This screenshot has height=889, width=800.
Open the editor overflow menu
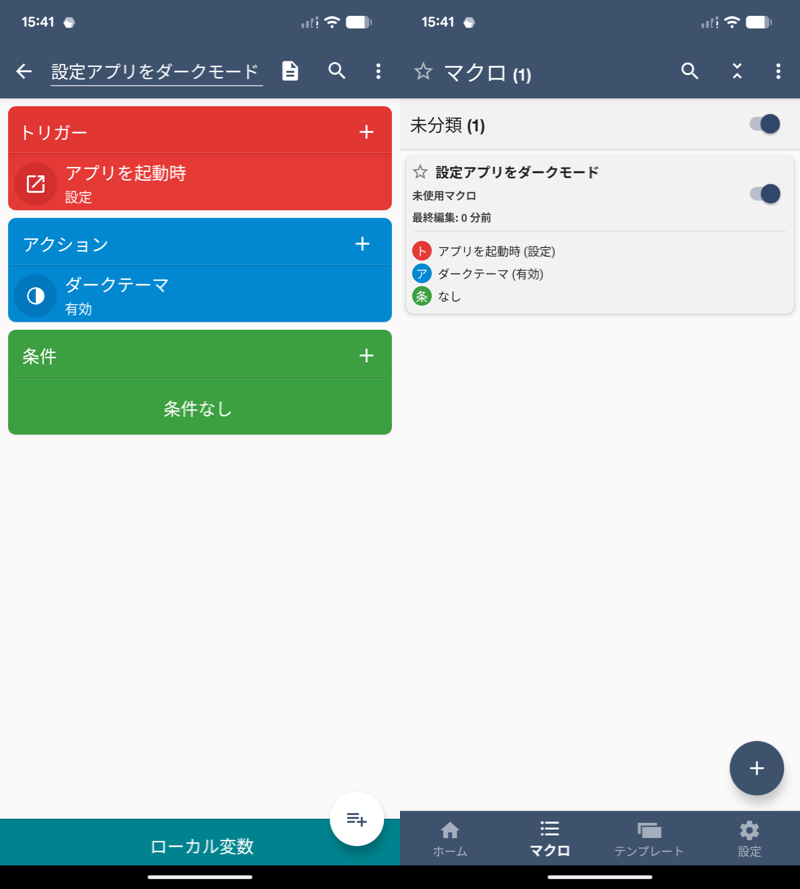click(x=378, y=71)
